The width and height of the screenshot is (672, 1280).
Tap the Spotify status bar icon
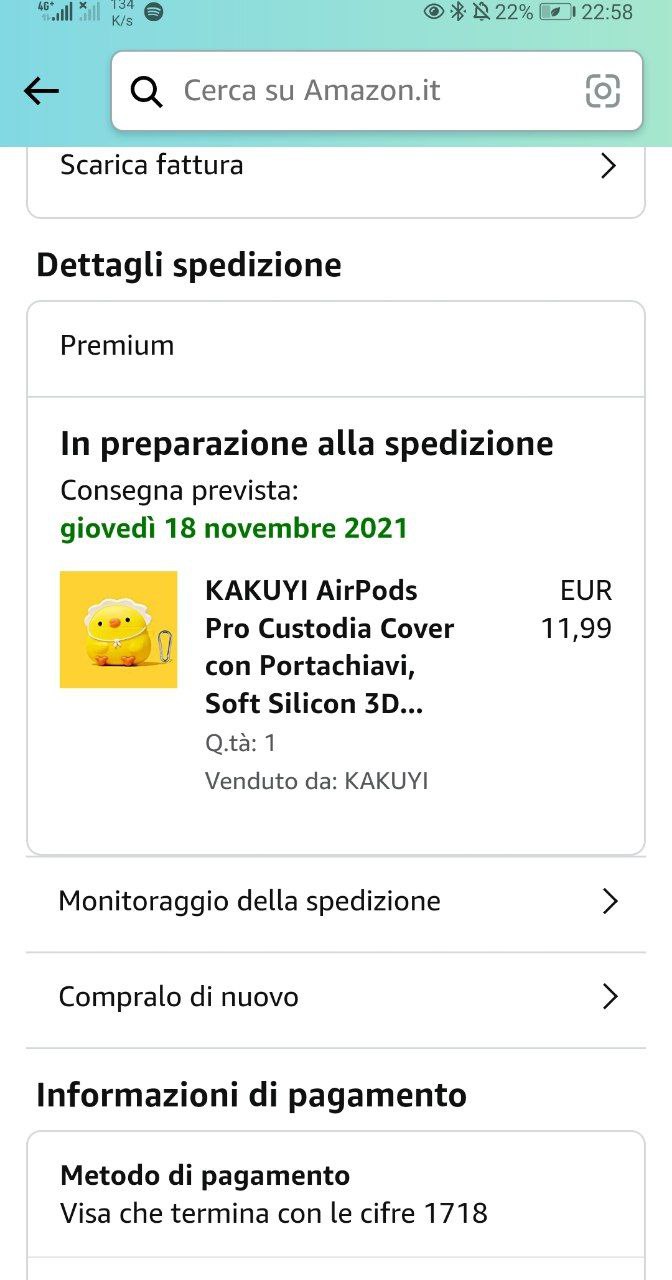tap(154, 12)
